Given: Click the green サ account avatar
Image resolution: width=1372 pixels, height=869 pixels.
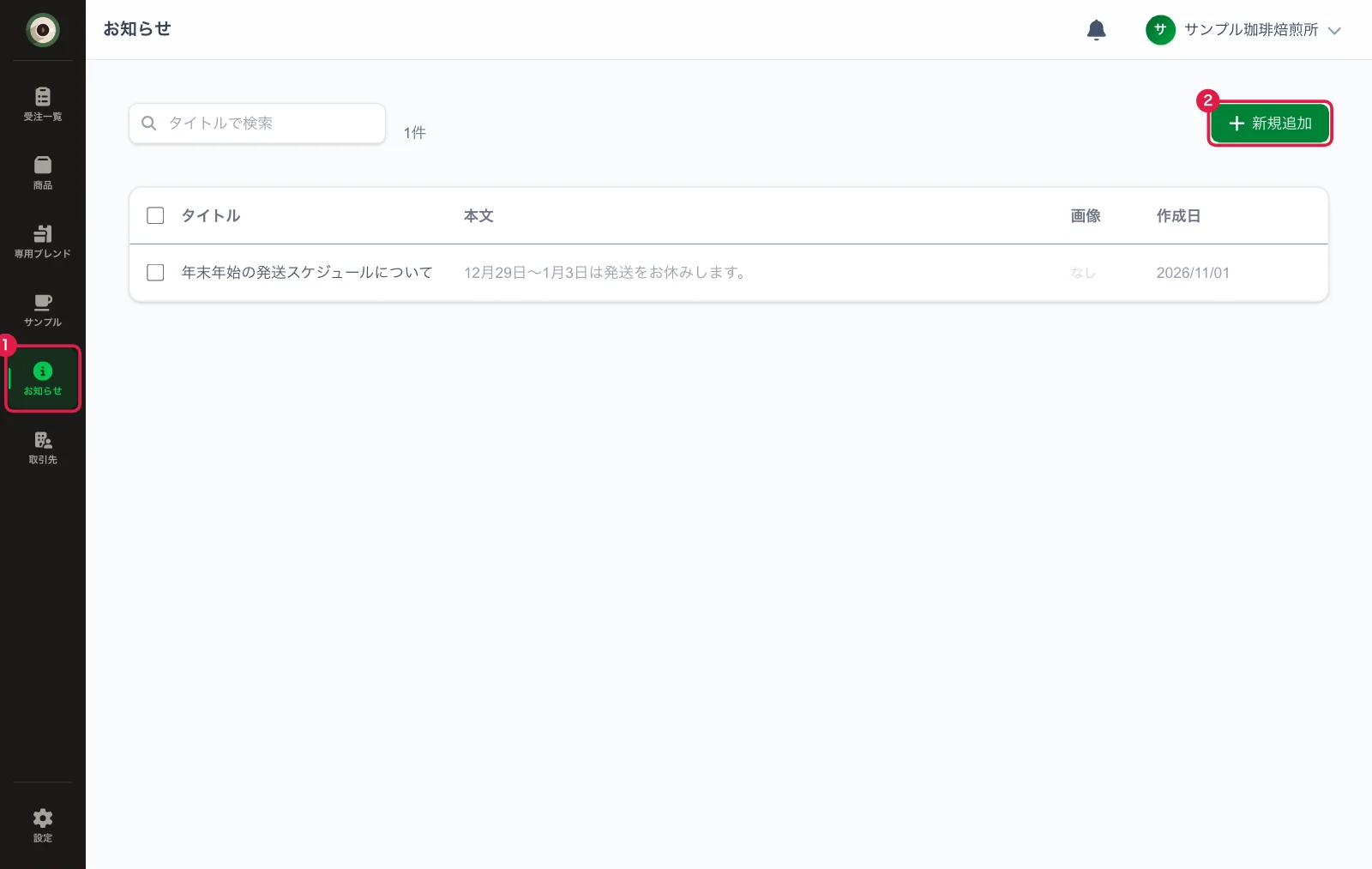Looking at the screenshot, I should tap(1160, 30).
